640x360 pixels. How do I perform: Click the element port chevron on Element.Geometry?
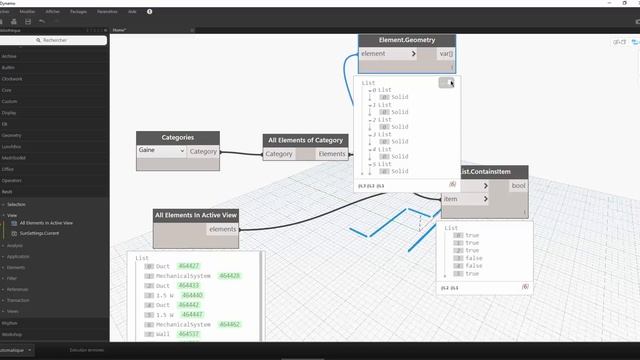click(413, 53)
